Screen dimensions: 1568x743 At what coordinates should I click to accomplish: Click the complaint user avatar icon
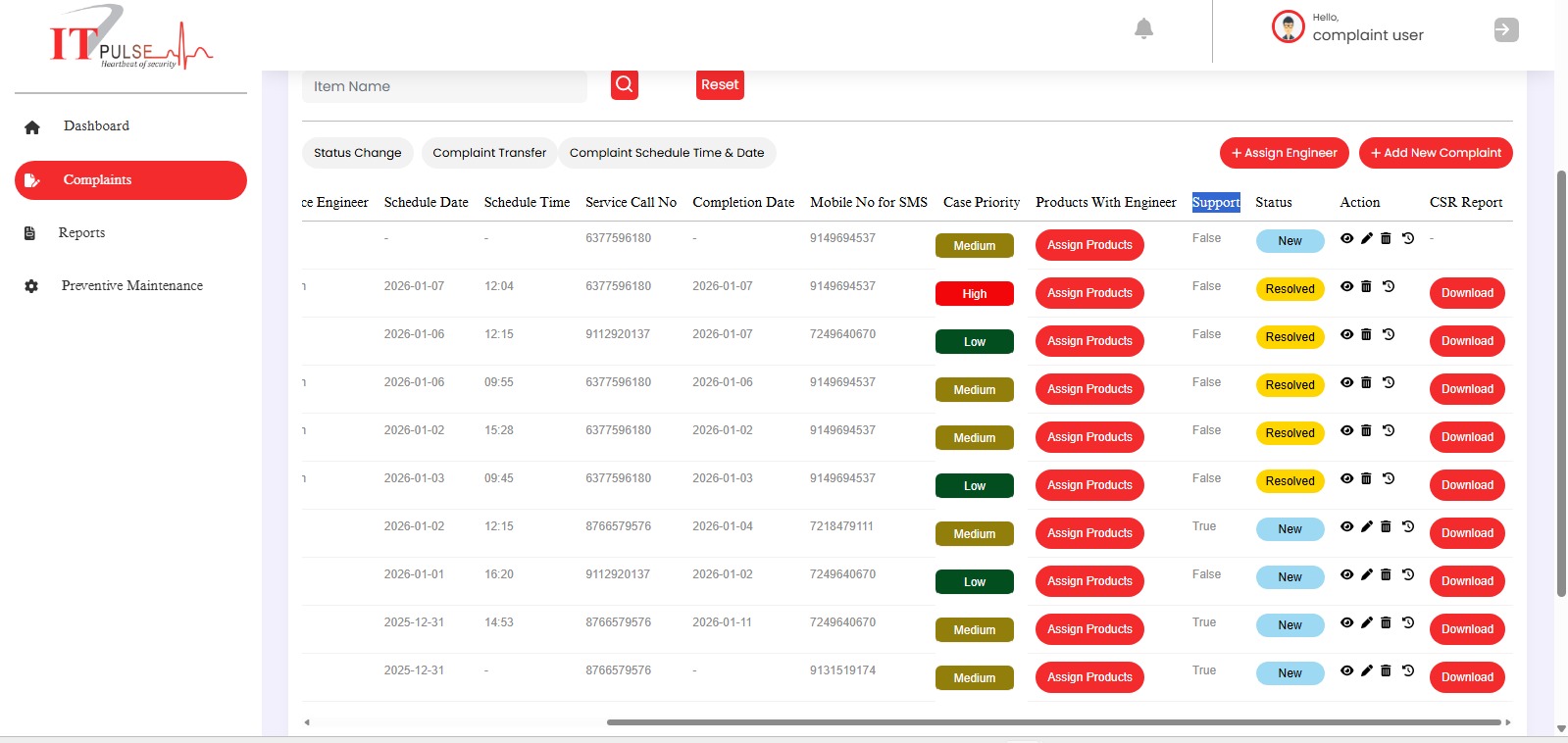tap(1288, 27)
